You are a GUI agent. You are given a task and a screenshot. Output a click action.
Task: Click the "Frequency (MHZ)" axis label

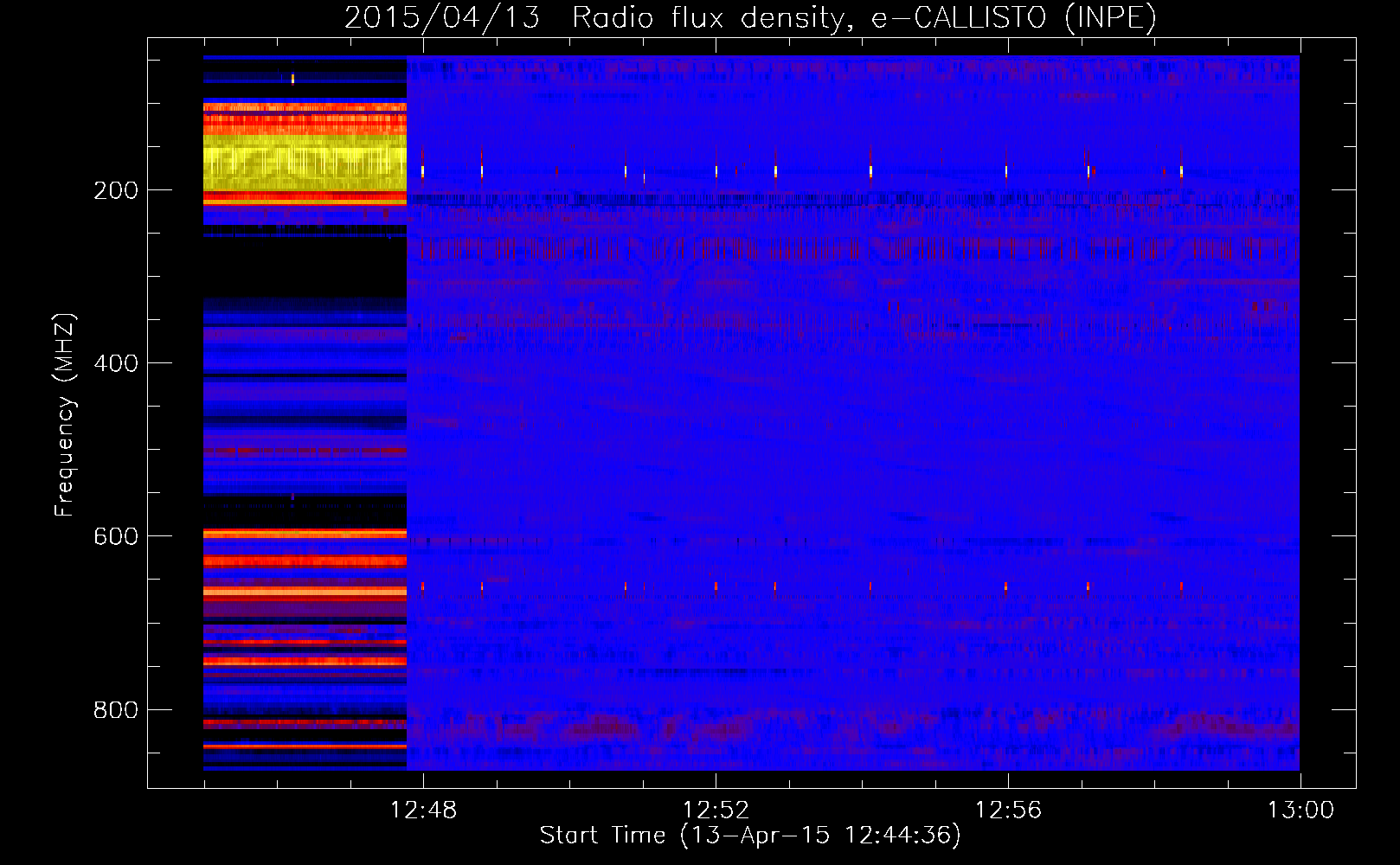tap(65, 414)
